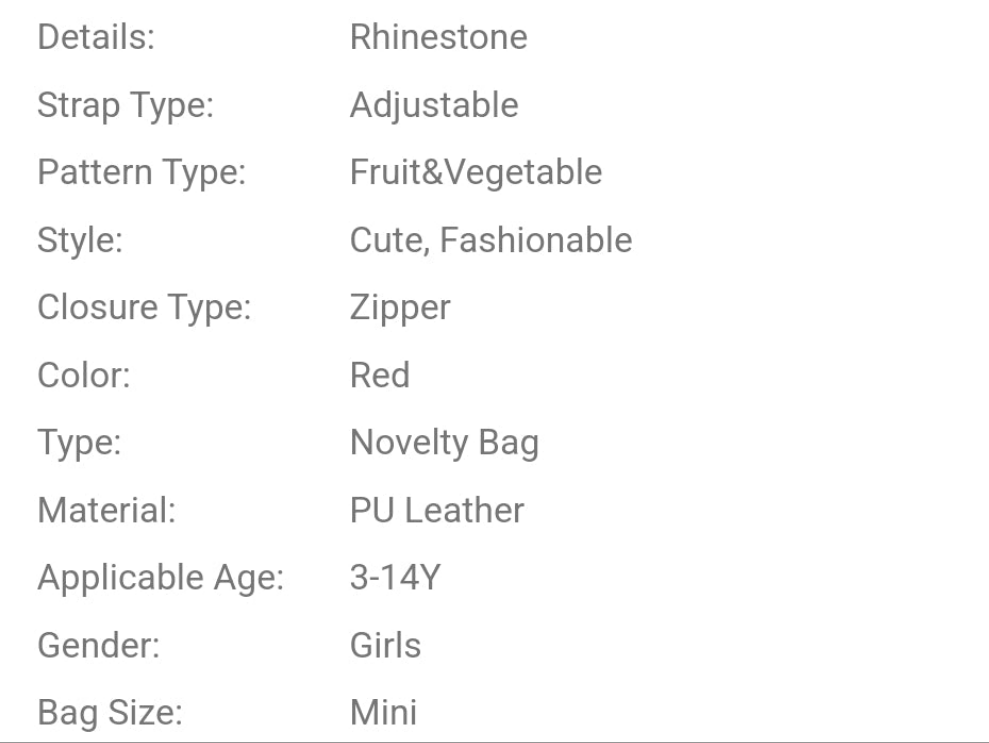Click the "Closure Type:" label
989x743 pixels.
(x=143, y=308)
